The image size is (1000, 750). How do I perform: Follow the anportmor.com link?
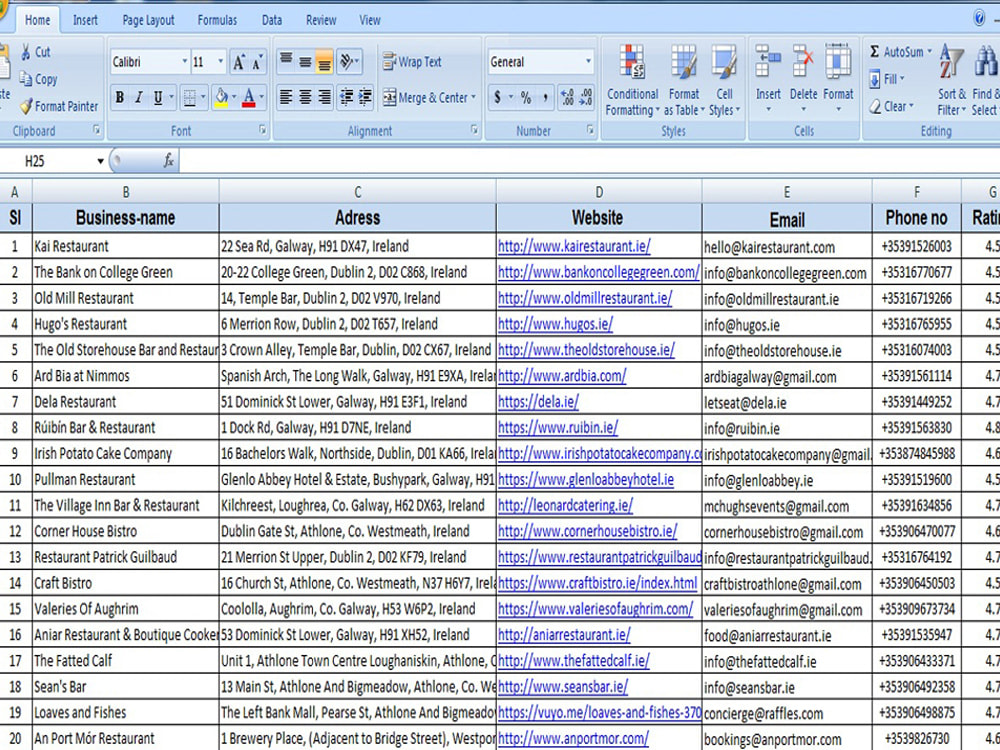point(573,739)
